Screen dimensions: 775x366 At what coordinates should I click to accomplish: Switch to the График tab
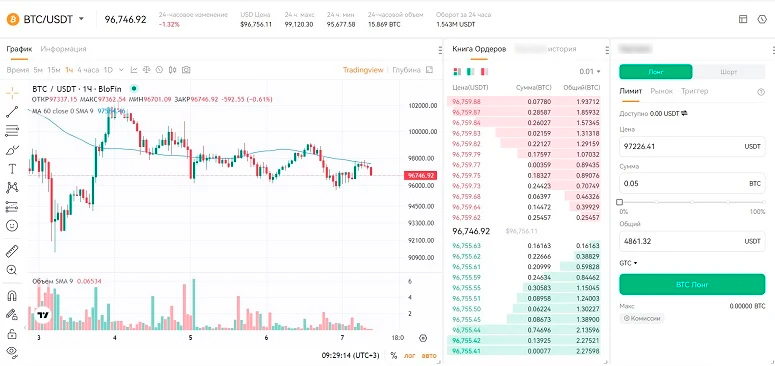[19, 49]
